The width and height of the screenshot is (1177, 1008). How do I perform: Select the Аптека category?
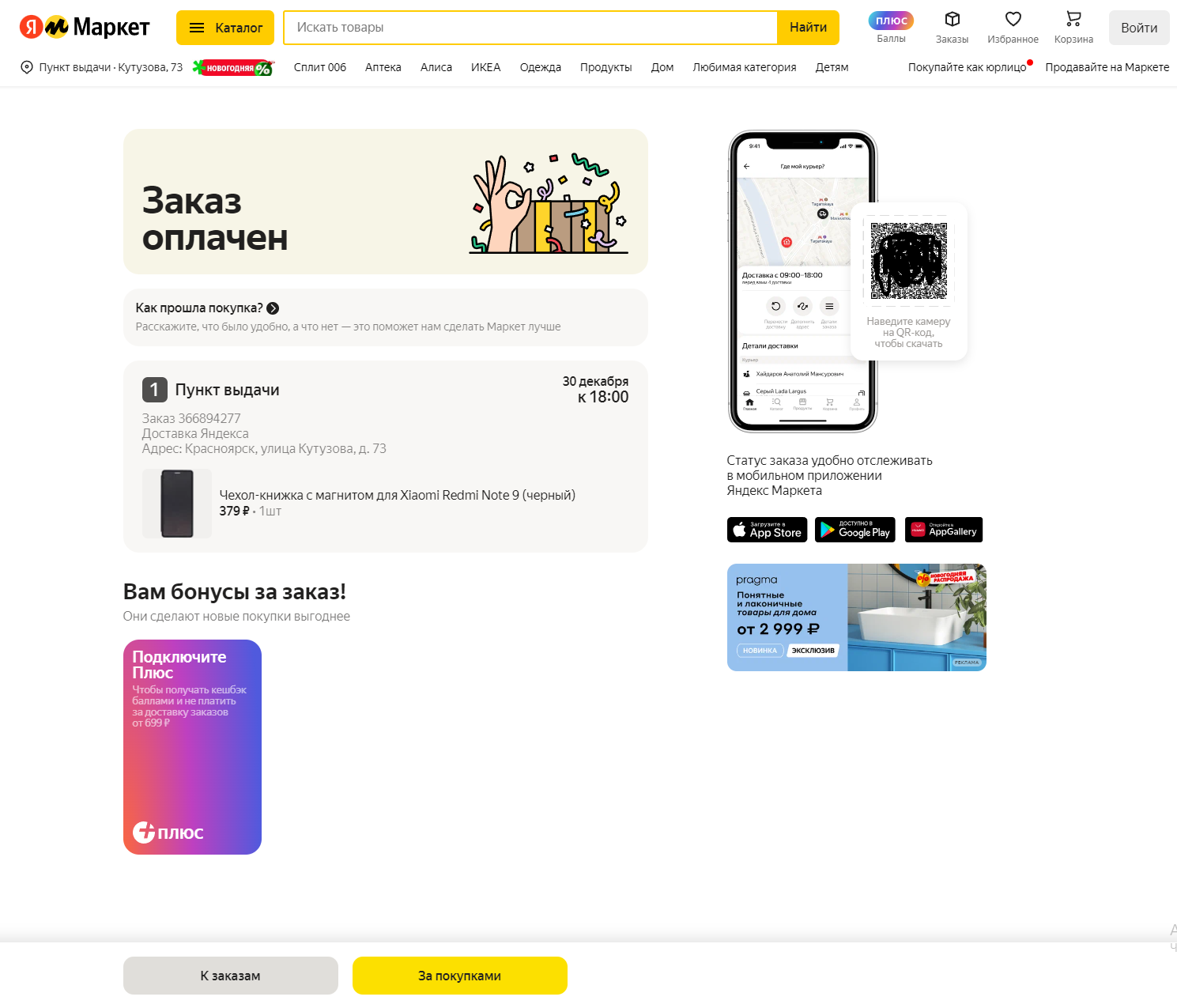tap(383, 67)
